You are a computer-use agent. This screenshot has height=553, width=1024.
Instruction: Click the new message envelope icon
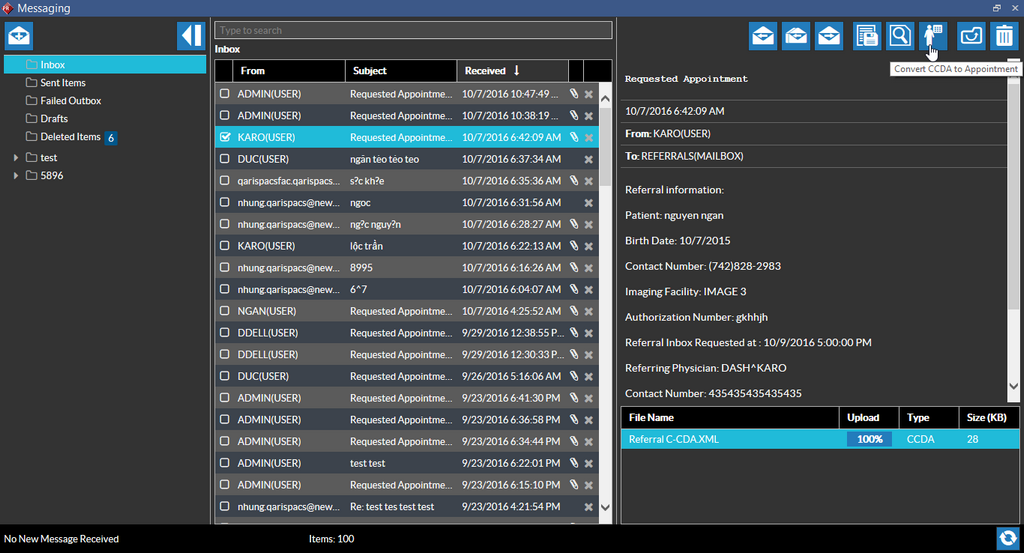pyautogui.click(x=19, y=36)
